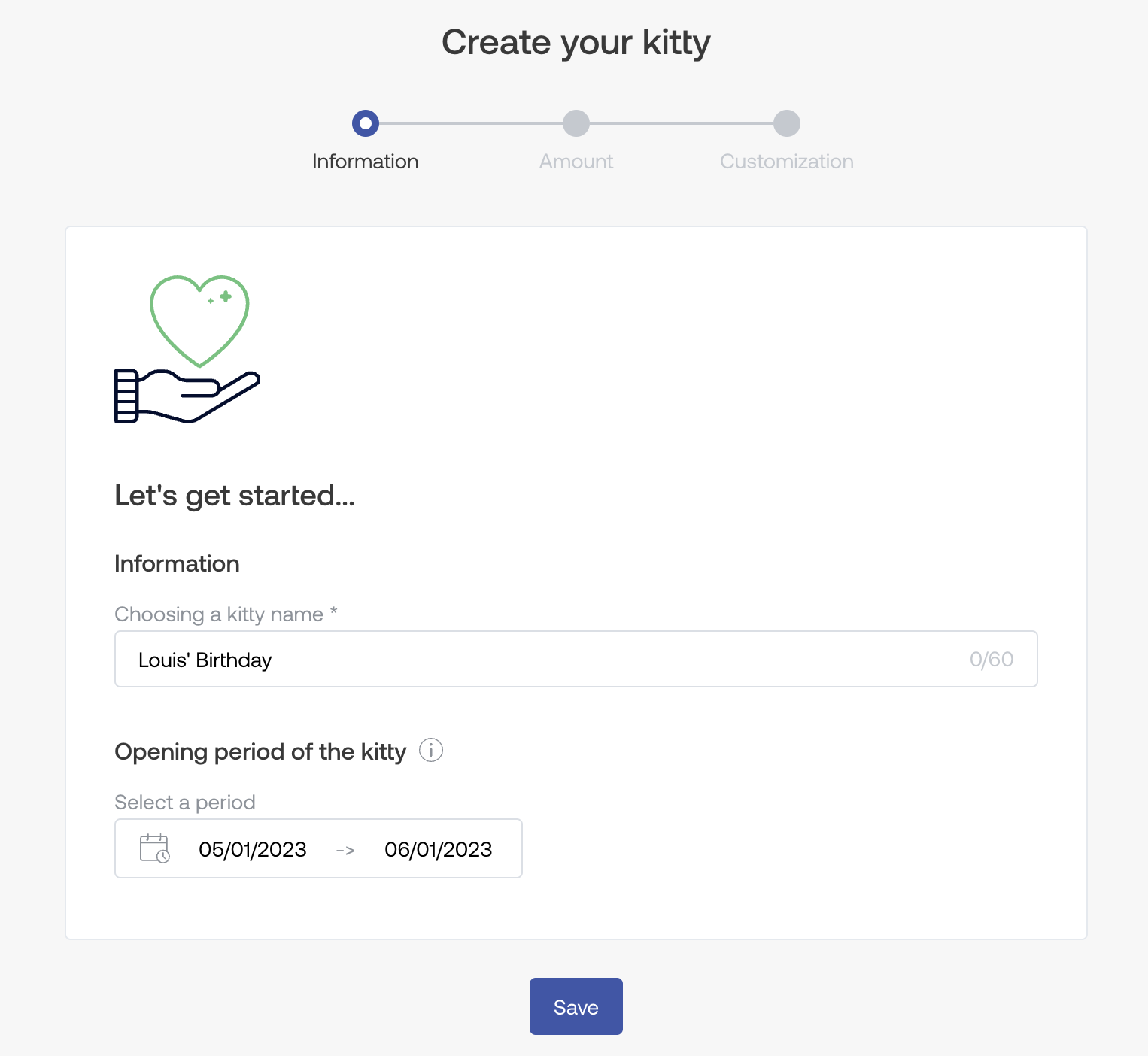This screenshot has width=1148, height=1056.
Task: Select the start date 05/01/2023
Action: pyautogui.click(x=253, y=849)
